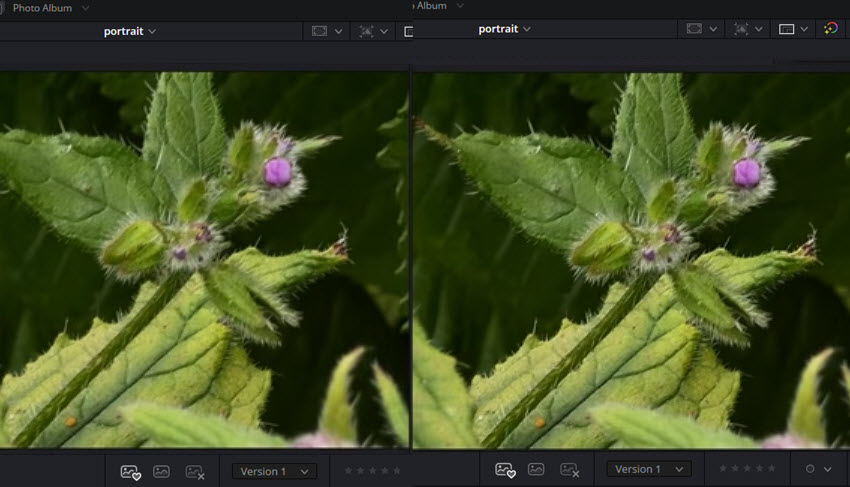Click viewer frame mode icon in left pane
Image resolution: width=850 pixels, height=487 pixels.
pos(319,31)
